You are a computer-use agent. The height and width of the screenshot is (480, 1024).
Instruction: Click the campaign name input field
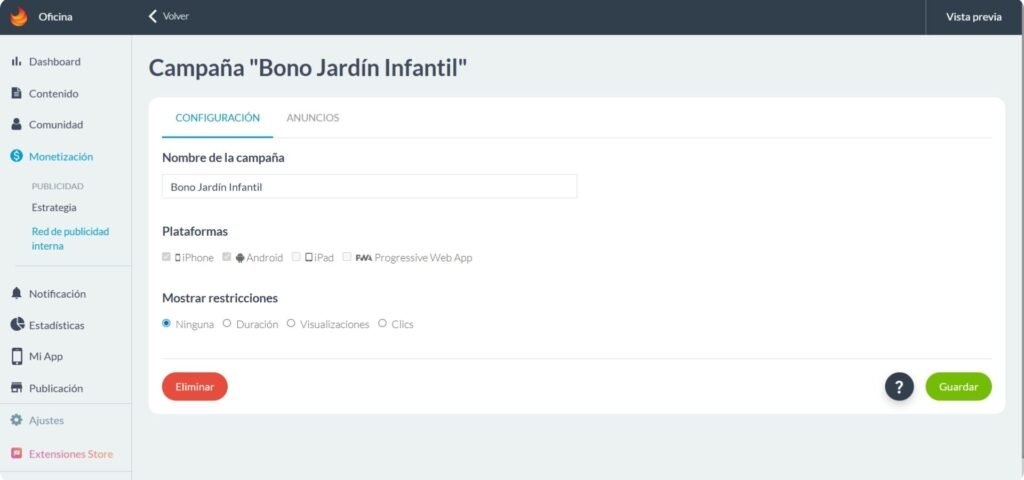click(369, 186)
